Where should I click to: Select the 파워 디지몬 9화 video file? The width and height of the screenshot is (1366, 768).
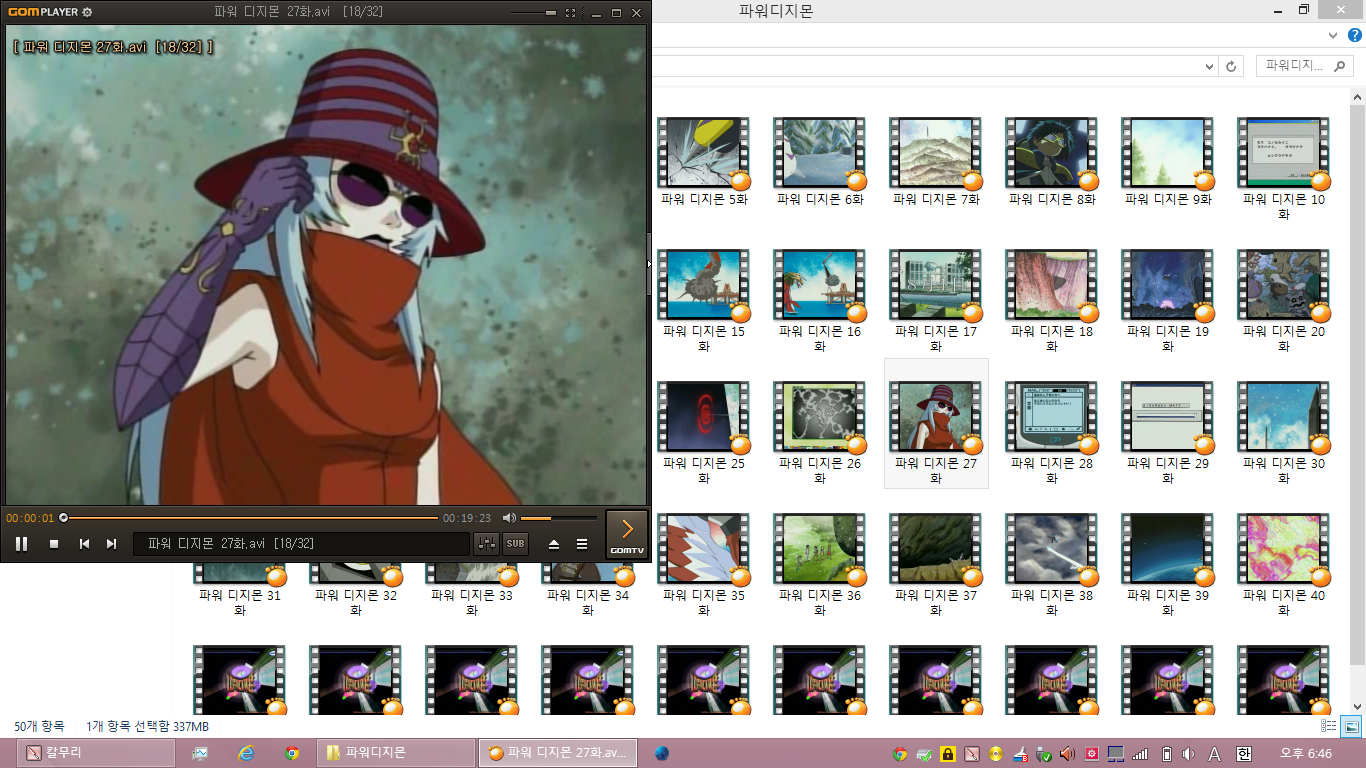pos(1168,162)
